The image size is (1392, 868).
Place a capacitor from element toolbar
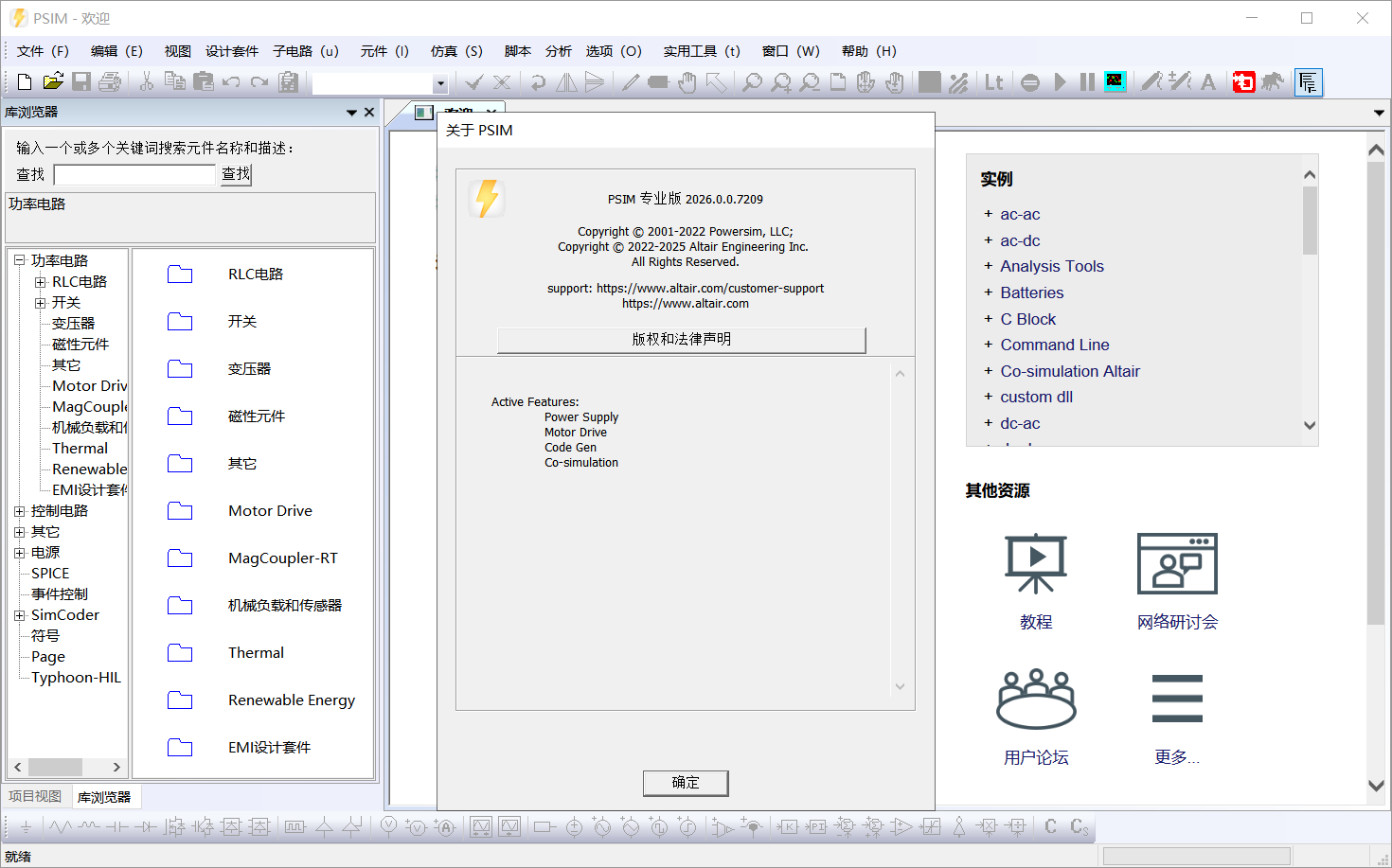(117, 827)
